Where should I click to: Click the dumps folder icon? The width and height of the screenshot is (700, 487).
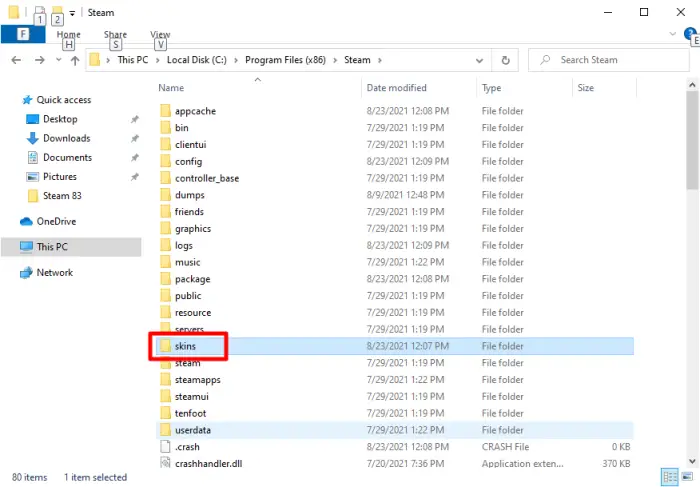coord(166,195)
